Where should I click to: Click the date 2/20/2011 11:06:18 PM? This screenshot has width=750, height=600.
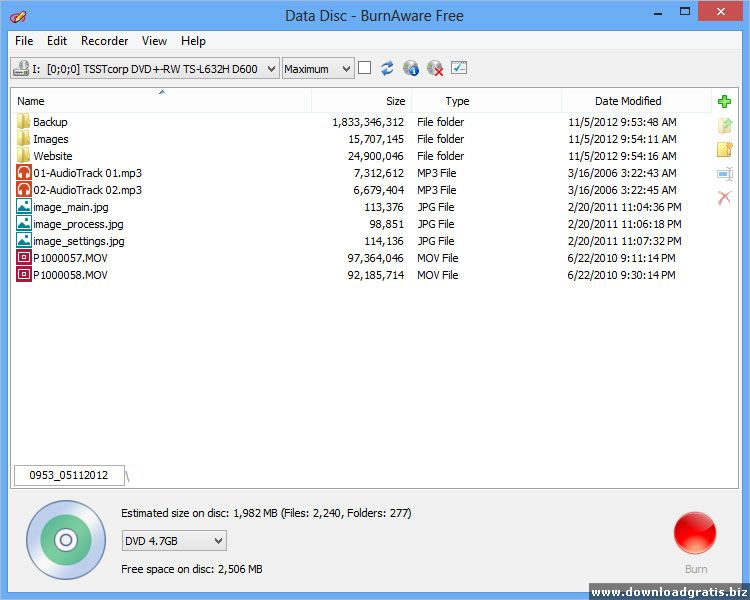(624, 223)
